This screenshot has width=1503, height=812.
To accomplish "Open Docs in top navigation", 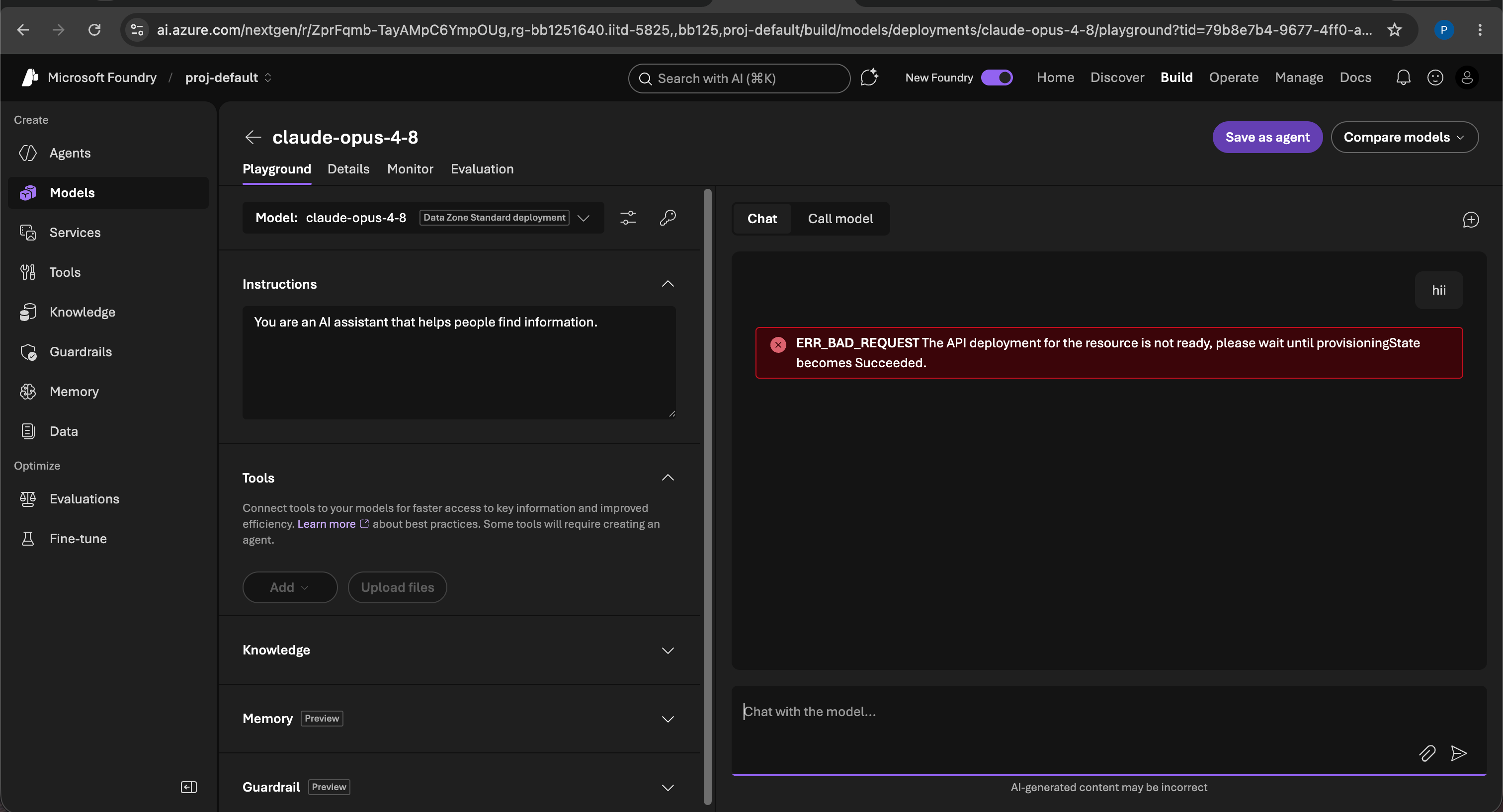I will [x=1355, y=78].
